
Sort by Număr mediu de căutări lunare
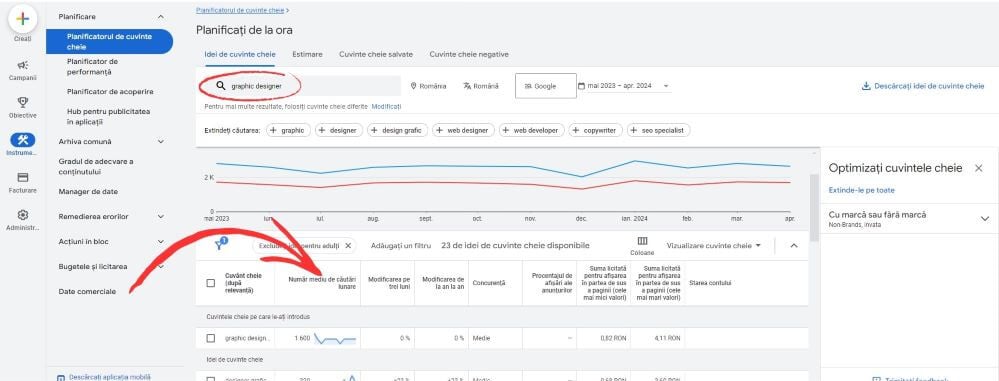click(322, 284)
